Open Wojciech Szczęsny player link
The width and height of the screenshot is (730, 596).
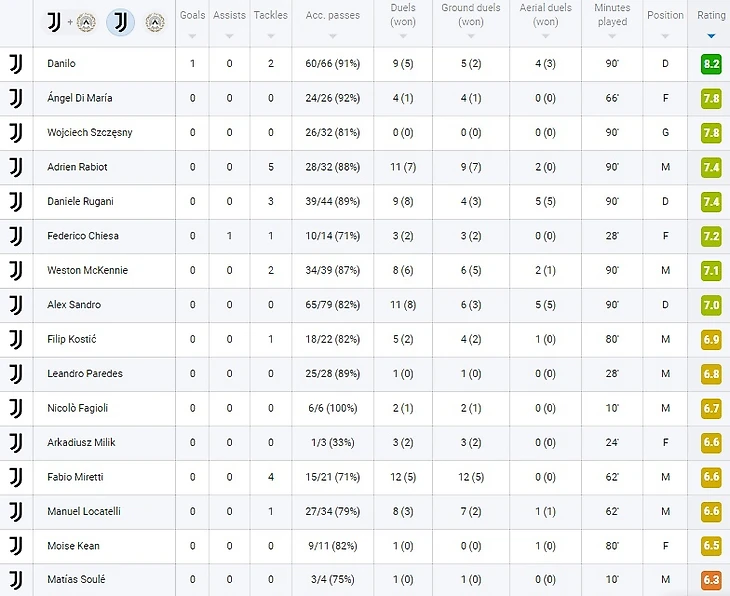tap(89, 133)
